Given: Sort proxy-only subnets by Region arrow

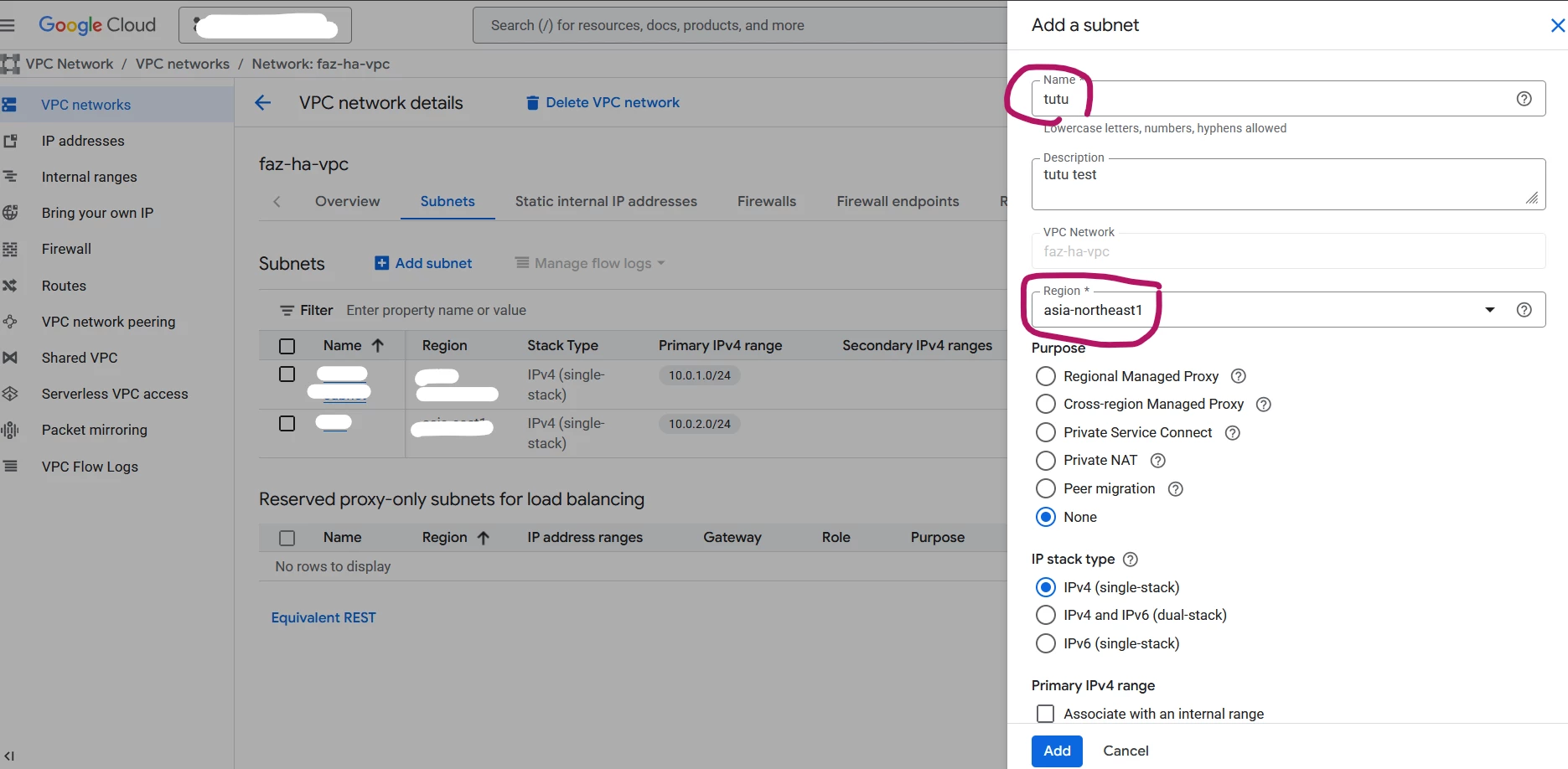Looking at the screenshot, I should [484, 538].
